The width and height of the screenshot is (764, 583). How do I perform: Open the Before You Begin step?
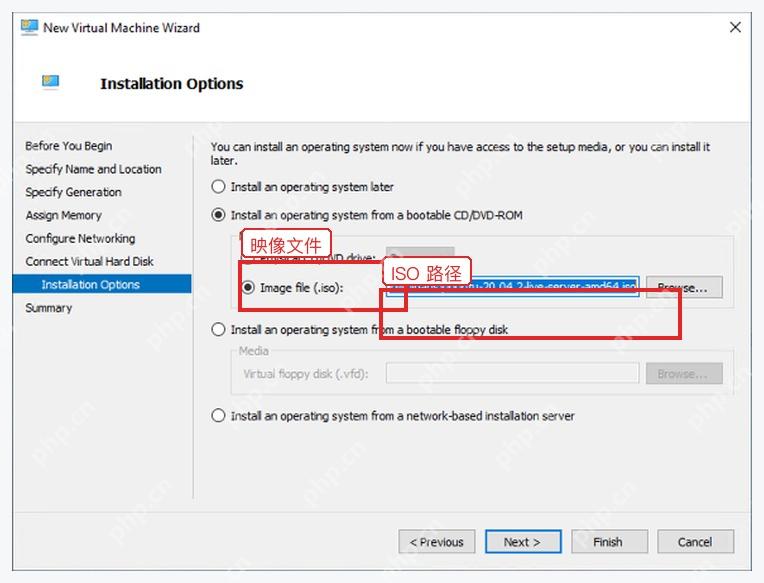tap(69, 146)
